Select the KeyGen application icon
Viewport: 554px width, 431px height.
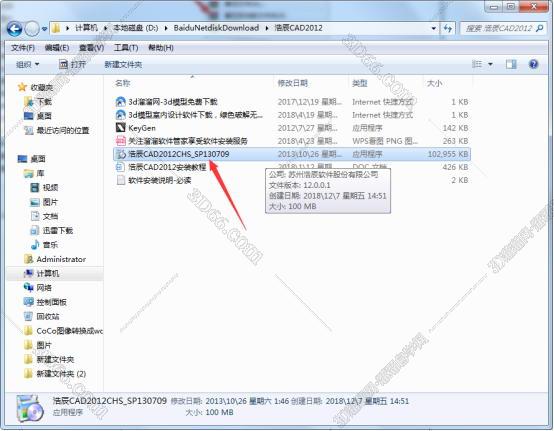pos(120,128)
